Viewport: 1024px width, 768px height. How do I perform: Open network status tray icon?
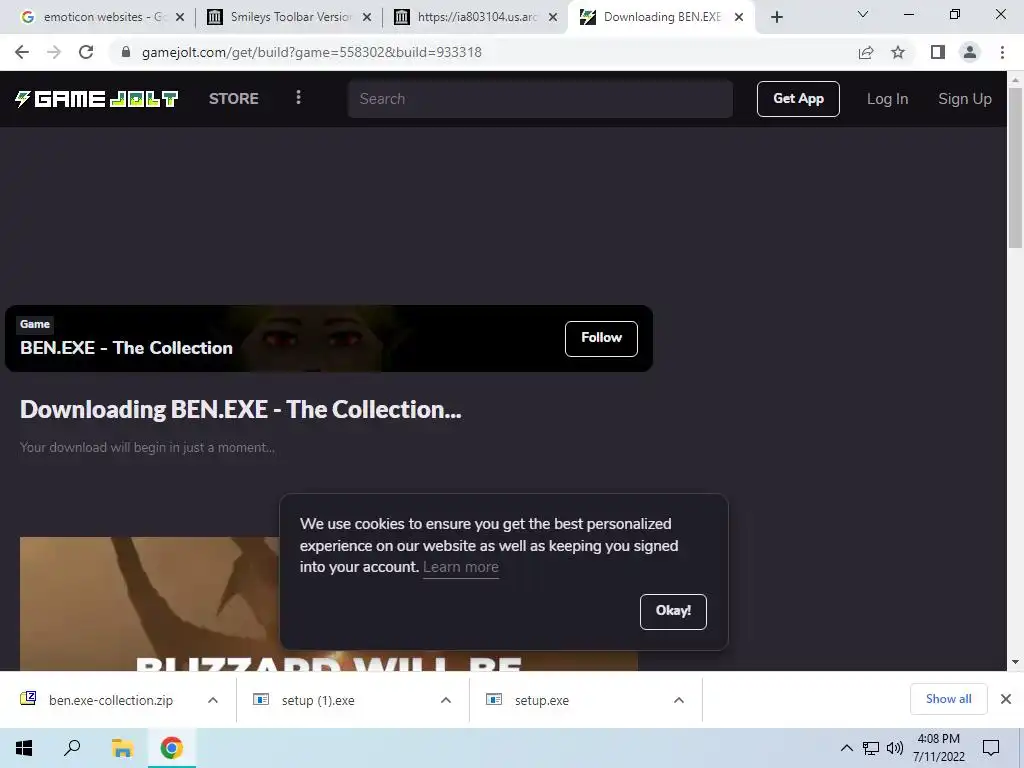[x=871, y=748]
